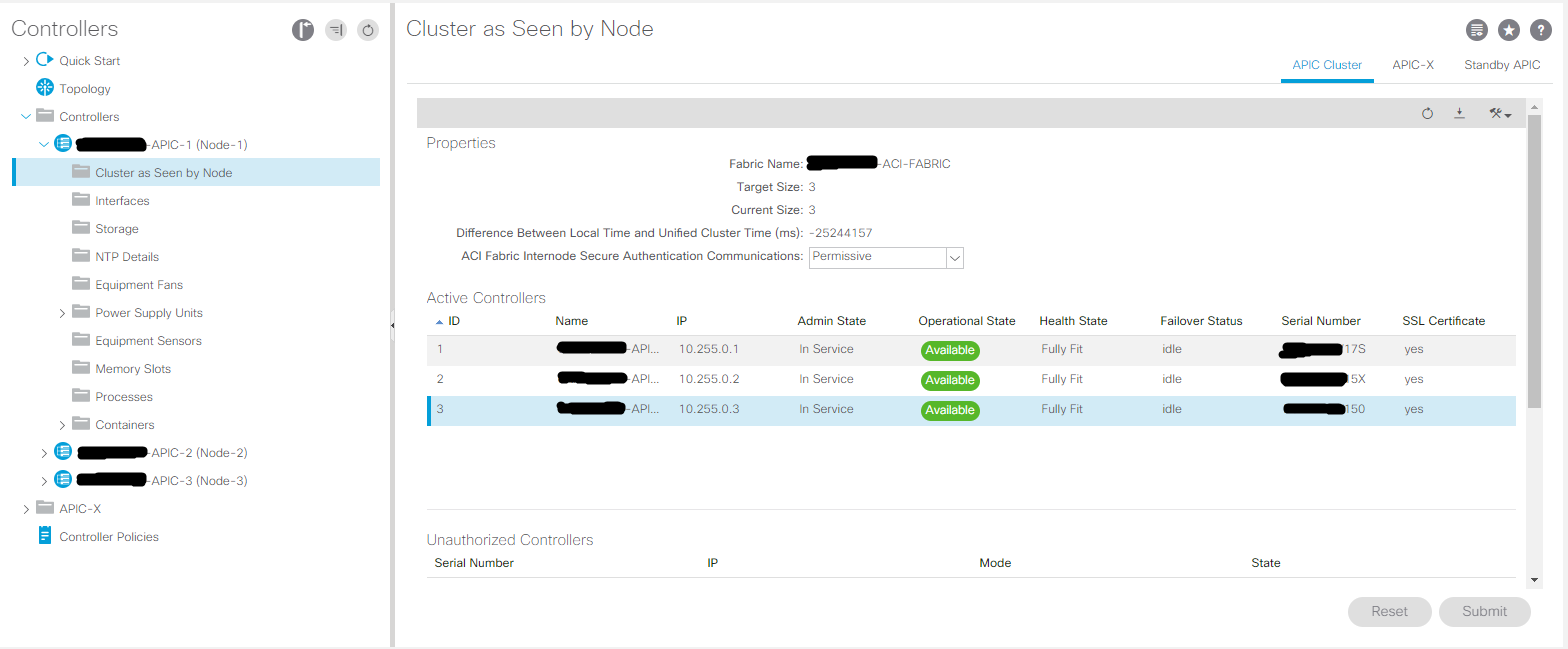Click the Available badge for controller 1
The width and height of the screenshot is (1568, 649).
pyautogui.click(x=950, y=351)
